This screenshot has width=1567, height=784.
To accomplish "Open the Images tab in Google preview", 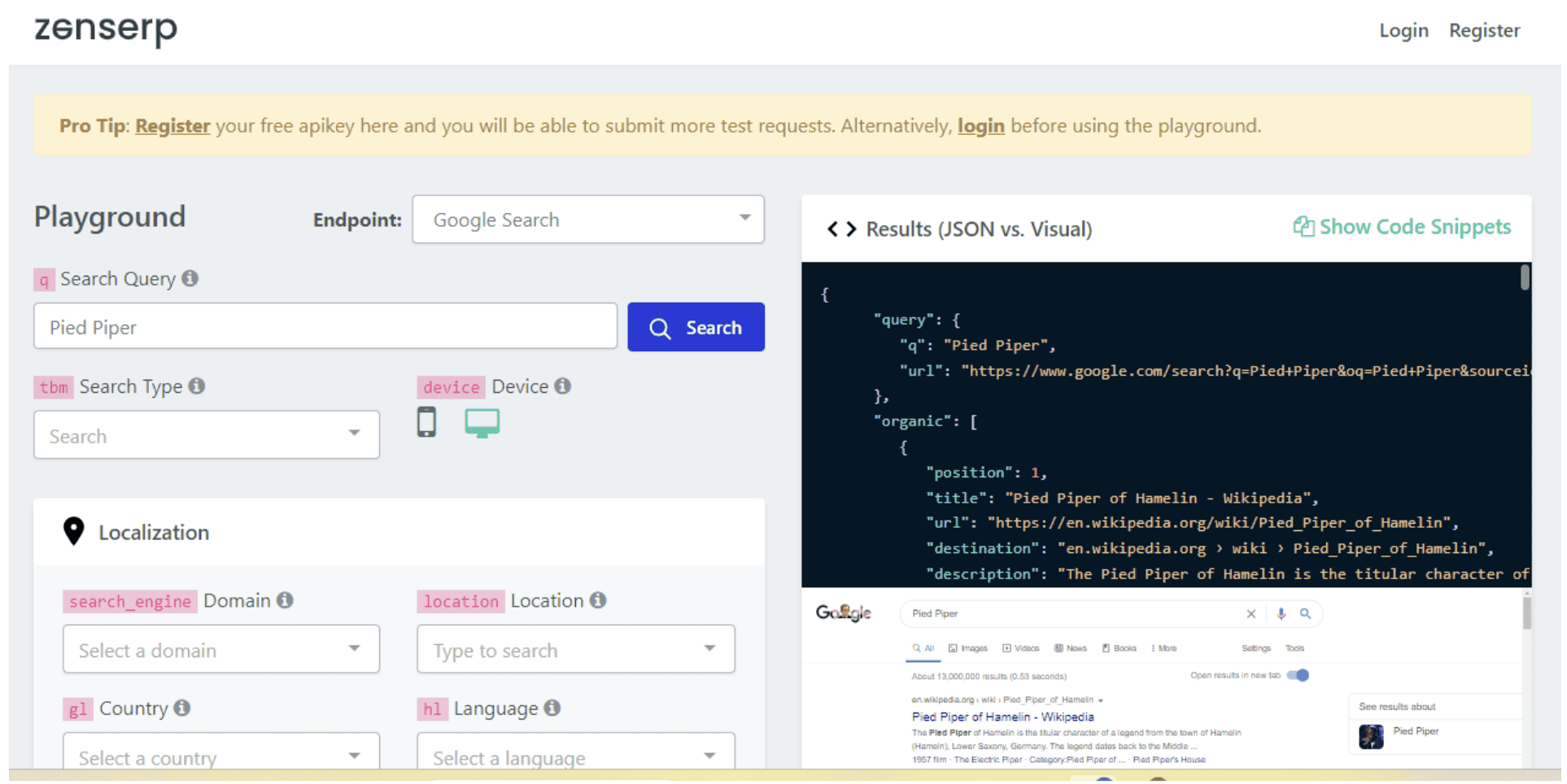I will point(968,648).
